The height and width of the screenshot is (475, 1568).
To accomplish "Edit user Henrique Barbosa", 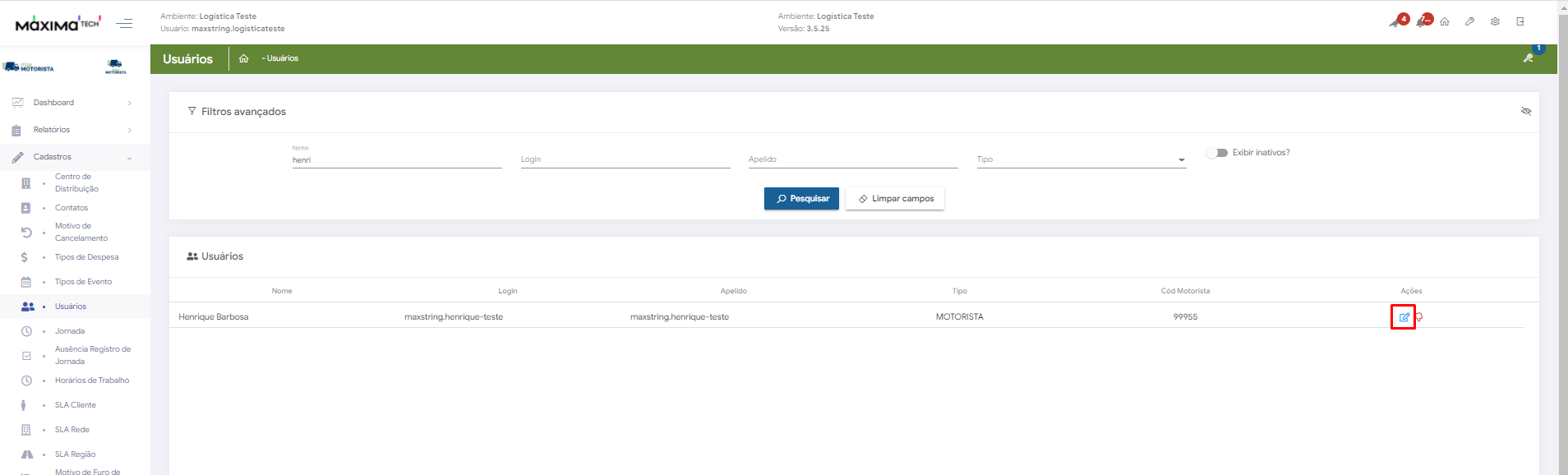I will tap(1404, 316).
